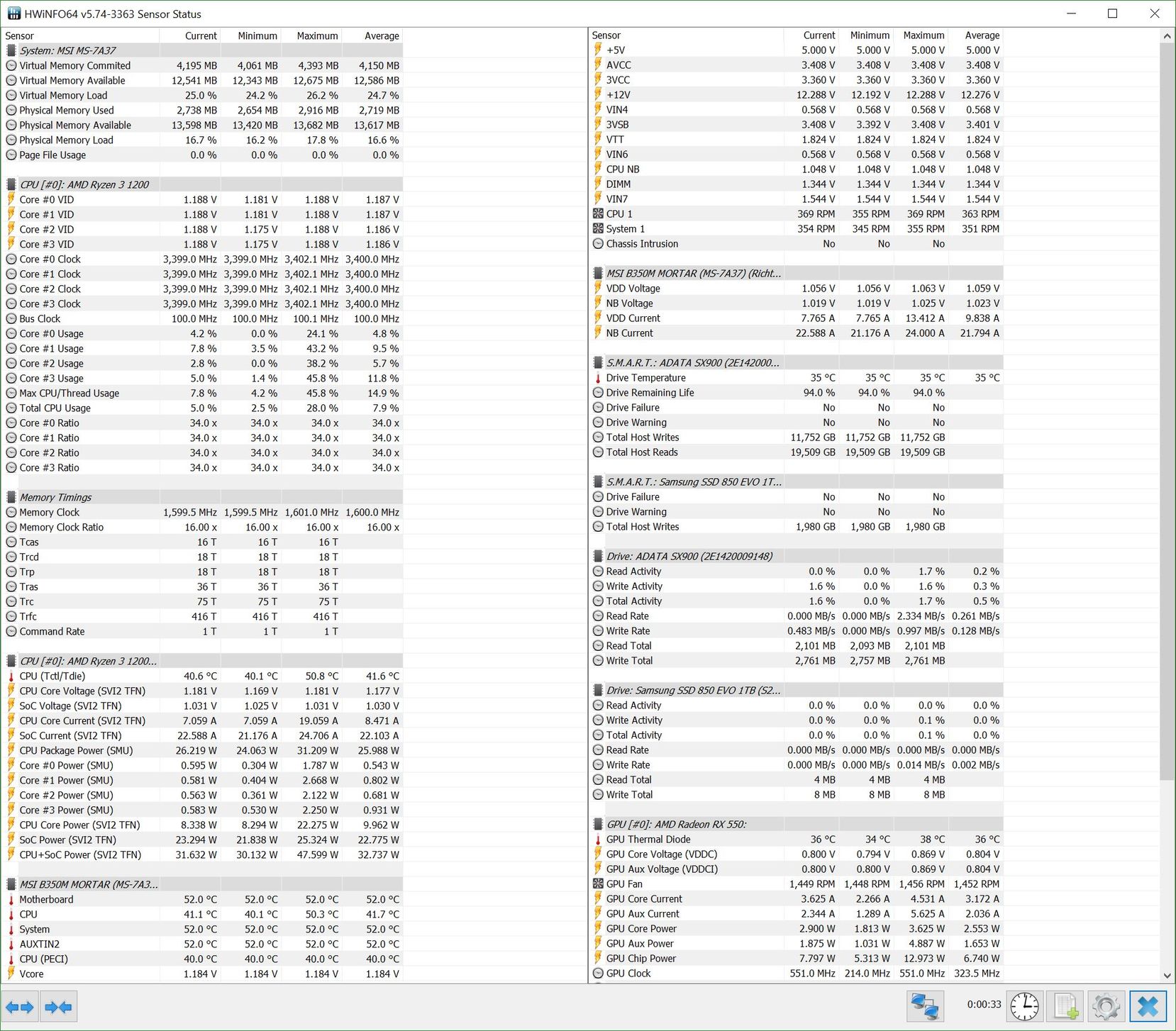Click the fan icon beside System 1 RPM
Viewport: 1176px width, 1031px height.
tap(598, 228)
